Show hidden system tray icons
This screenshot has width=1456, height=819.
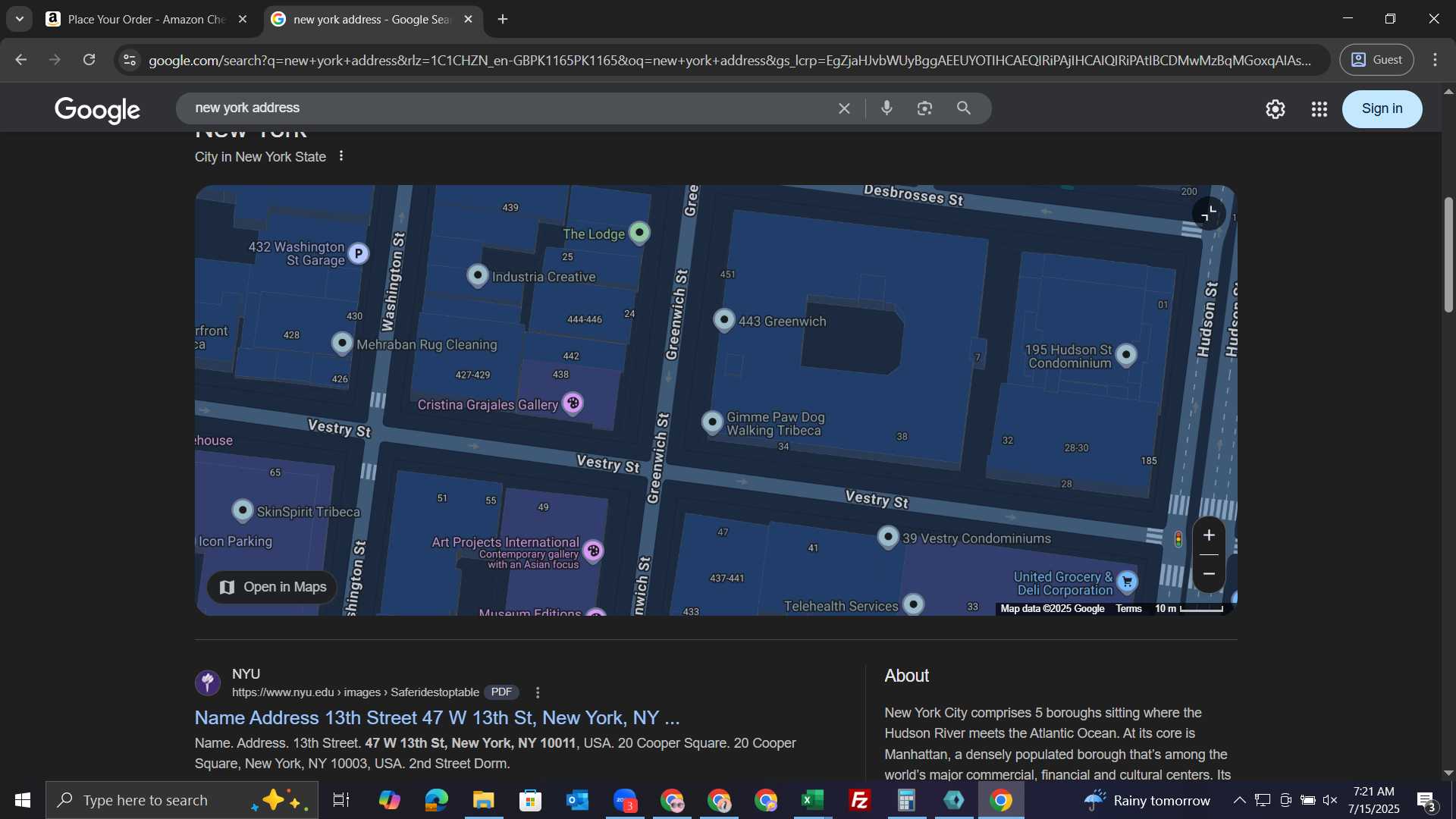tap(1239, 800)
